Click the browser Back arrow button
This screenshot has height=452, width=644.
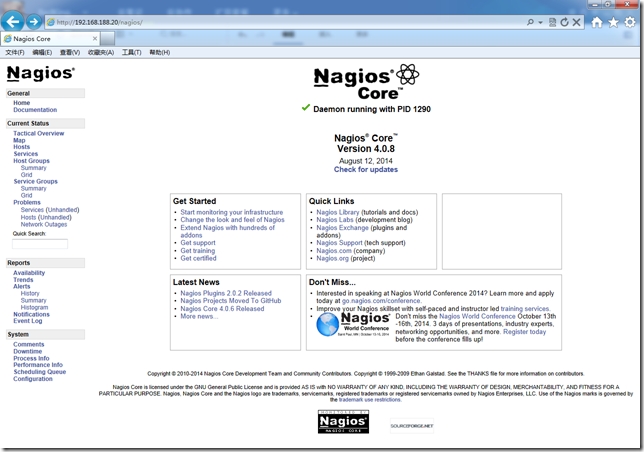tap(12, 22)
